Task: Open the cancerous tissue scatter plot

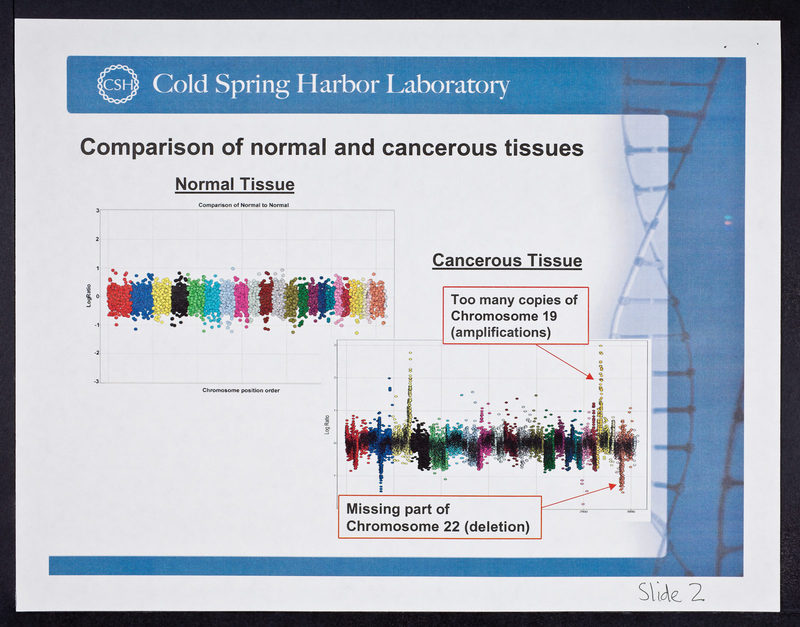Action: [490, 430]
